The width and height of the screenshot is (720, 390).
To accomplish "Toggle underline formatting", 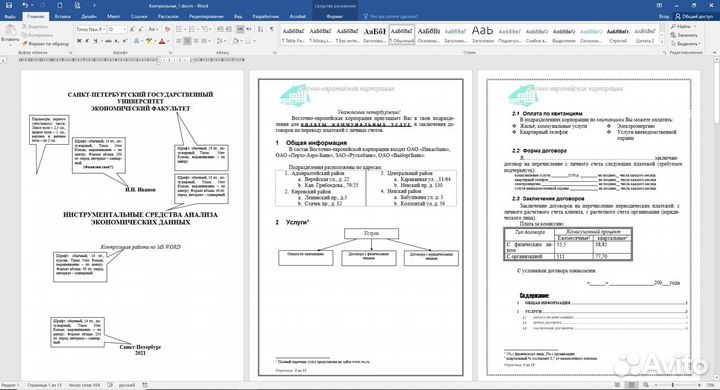I will click(96, 41).
